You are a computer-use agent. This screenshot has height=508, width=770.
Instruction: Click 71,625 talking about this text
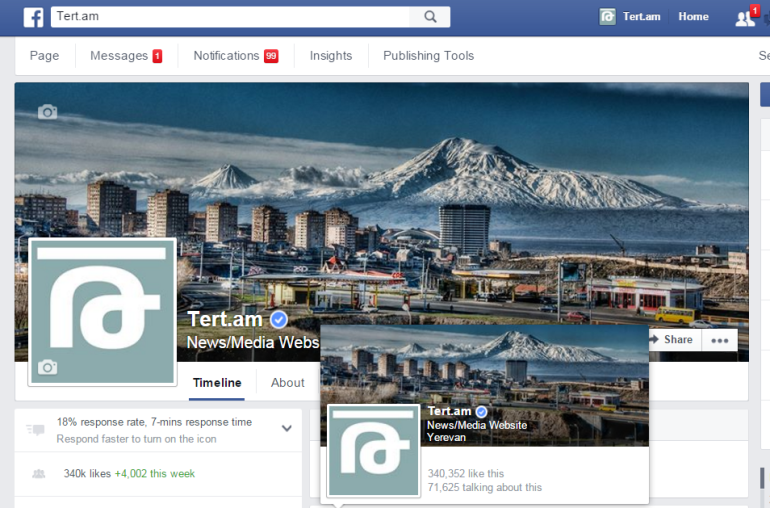485,487
